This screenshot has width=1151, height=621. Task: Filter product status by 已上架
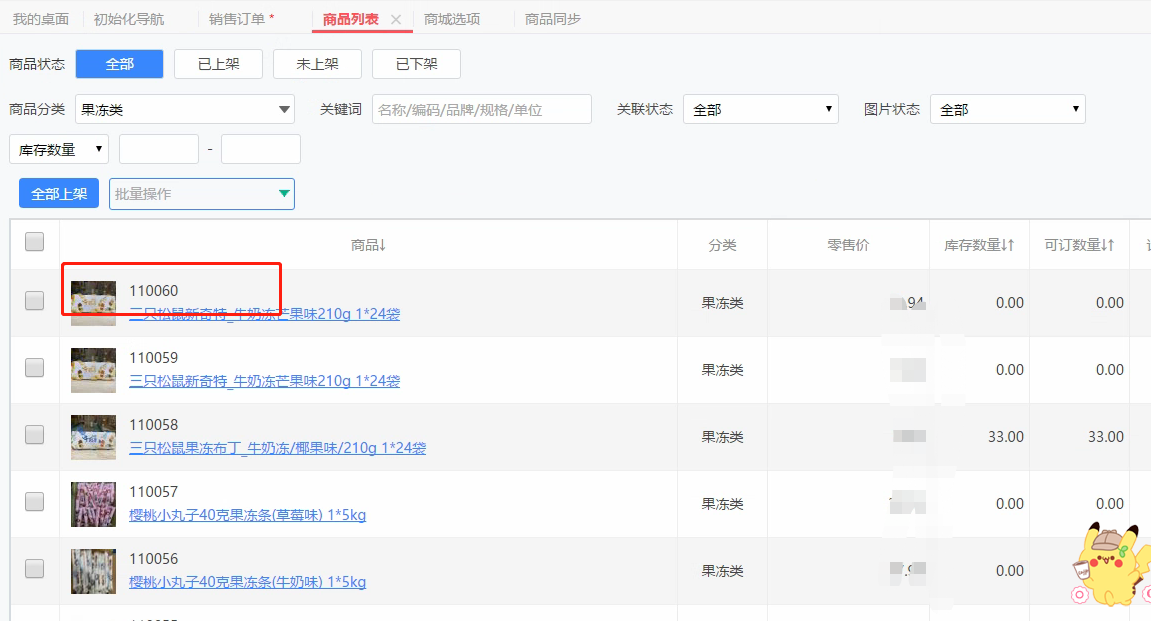point(218,64)
